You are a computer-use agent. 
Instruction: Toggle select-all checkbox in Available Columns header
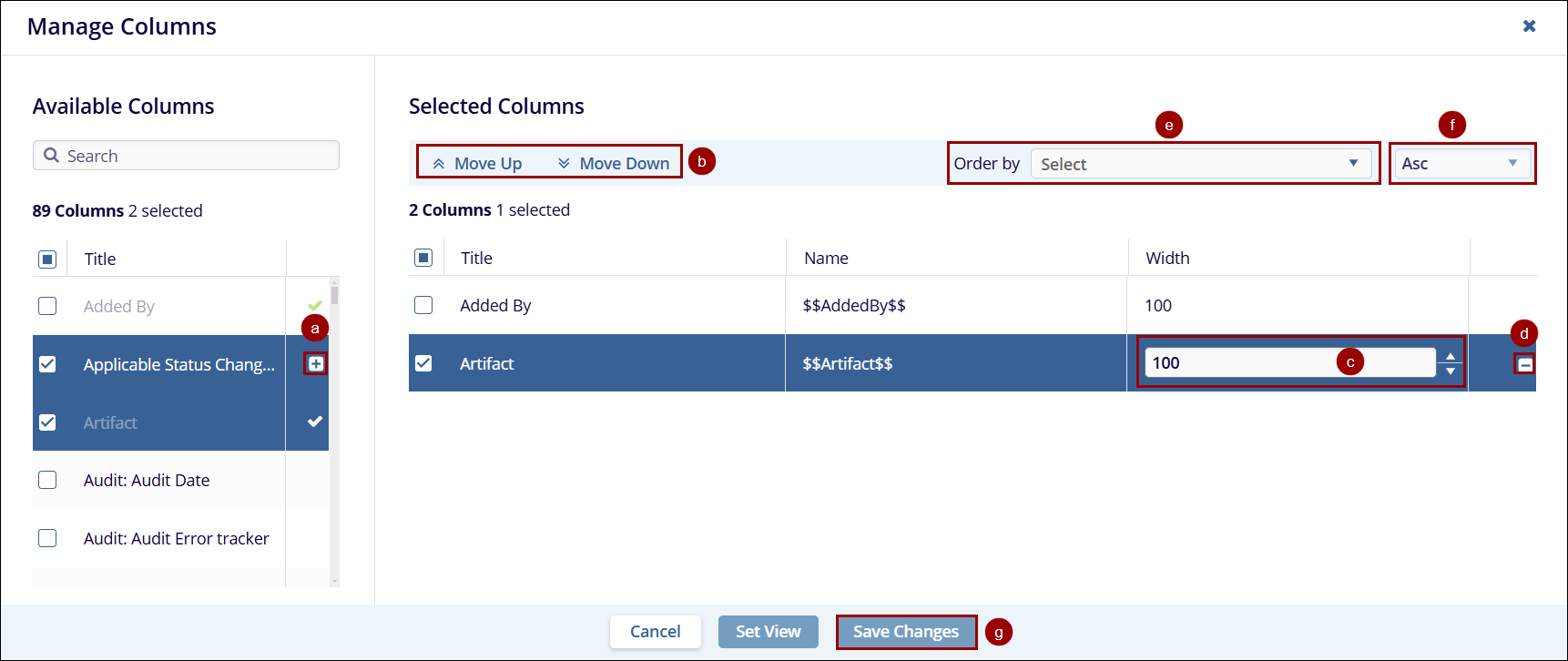[47, 259]
